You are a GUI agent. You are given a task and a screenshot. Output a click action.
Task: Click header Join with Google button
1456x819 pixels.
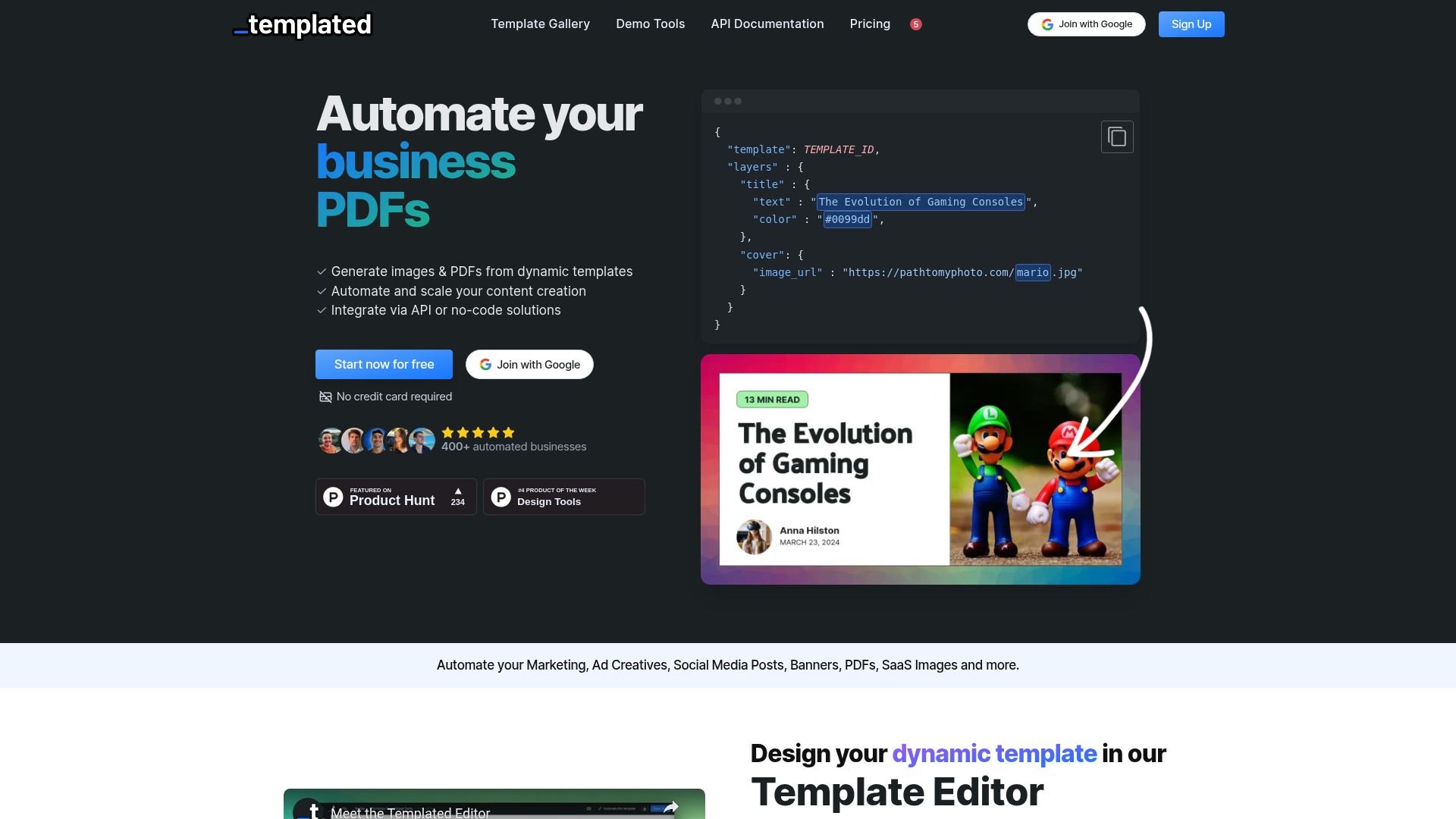click(x=1086, y=24)
